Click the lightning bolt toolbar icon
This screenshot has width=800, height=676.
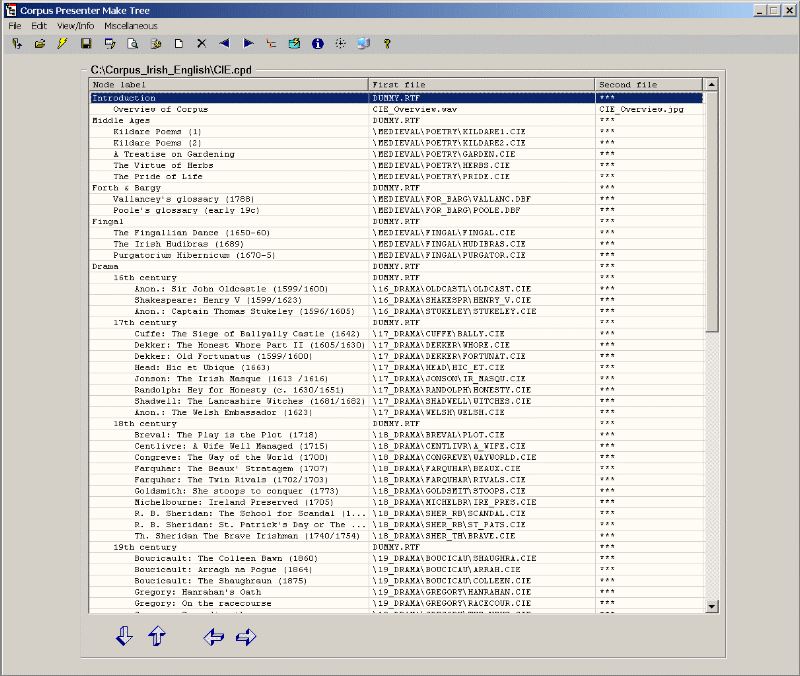pos(62,44)
